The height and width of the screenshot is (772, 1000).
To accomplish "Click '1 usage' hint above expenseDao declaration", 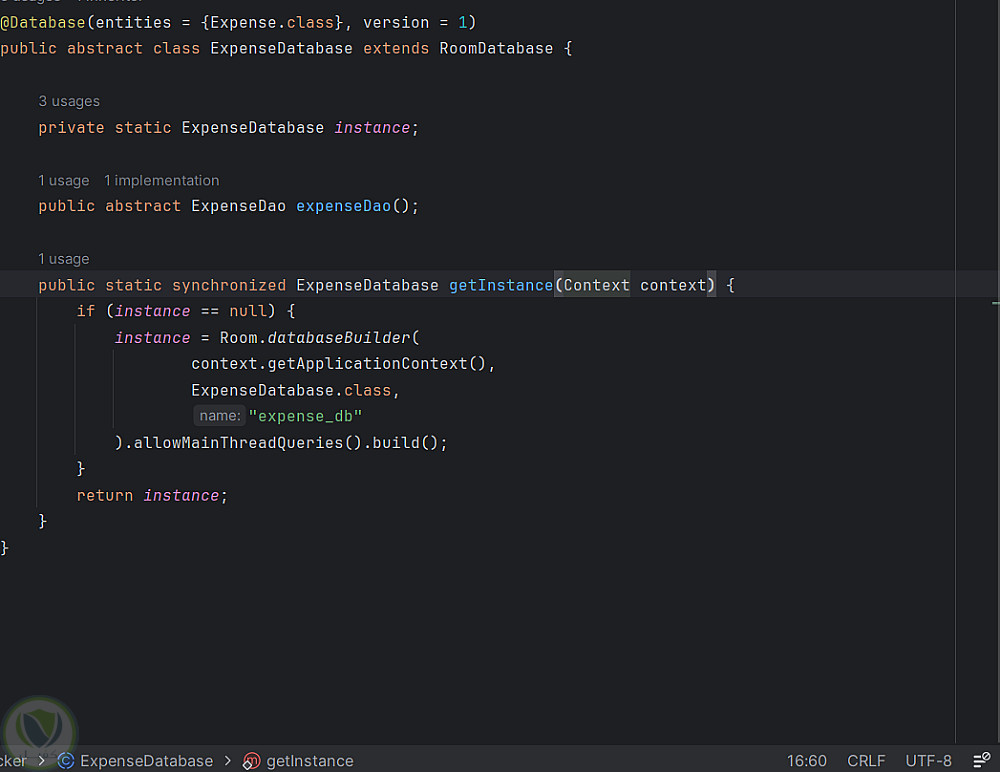I will point(64,181).
